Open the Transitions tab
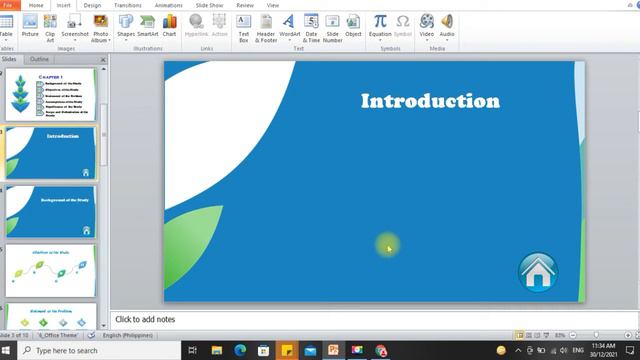This screenshot has width=640, height=360. pos(128,5)
